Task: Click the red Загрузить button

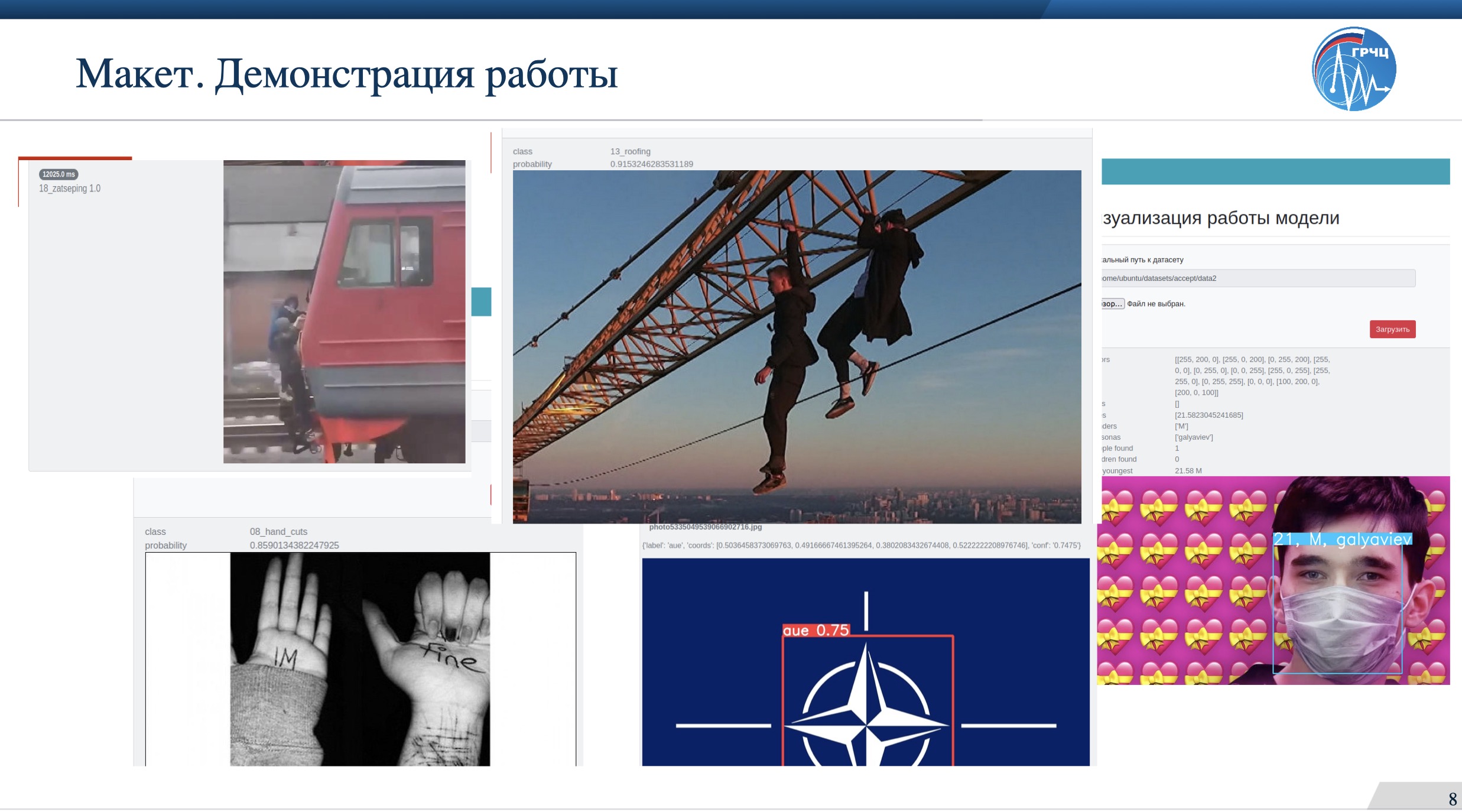Action: pyautogui.click(x=1392, y=329)
